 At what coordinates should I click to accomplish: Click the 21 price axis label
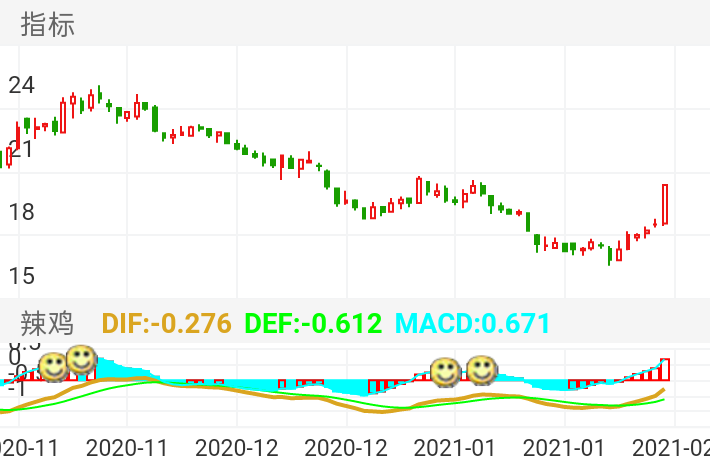click(x=21, y=149)
